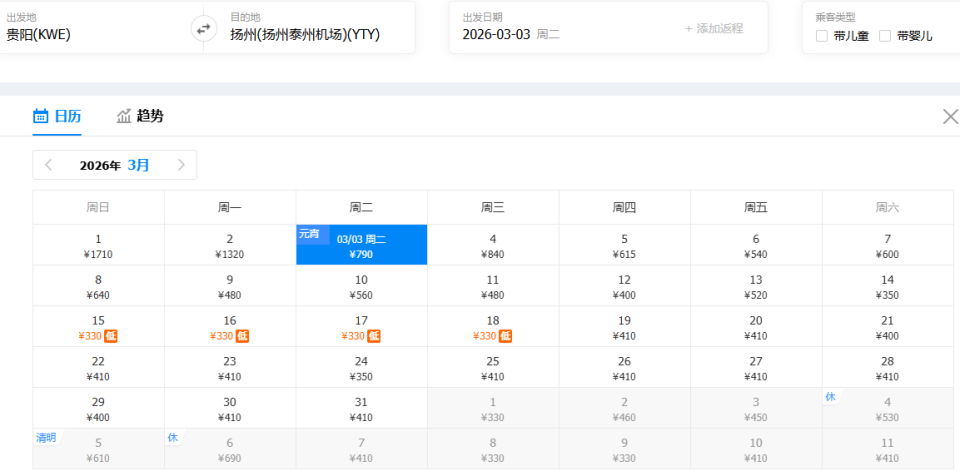Screen dimensions: 960x476
Task: Select March 22 priced ¥410
Action: point(99,368)
